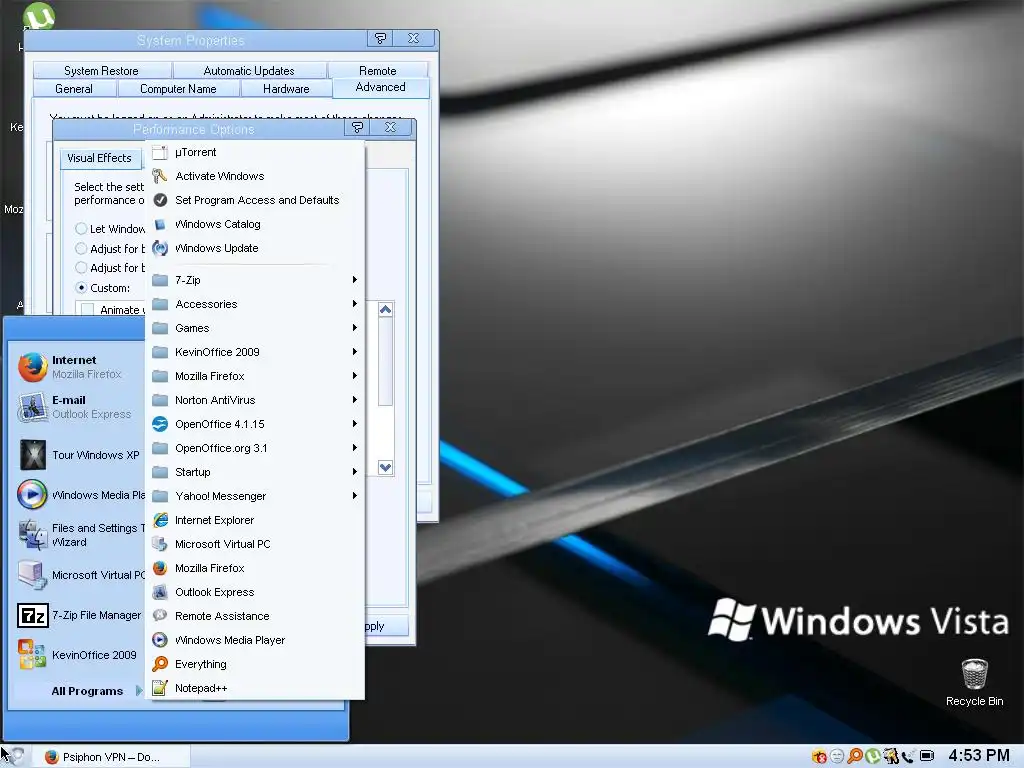Launch µTorrent from All Programs list
The image size is (1024, 768).
coord(255,152)
